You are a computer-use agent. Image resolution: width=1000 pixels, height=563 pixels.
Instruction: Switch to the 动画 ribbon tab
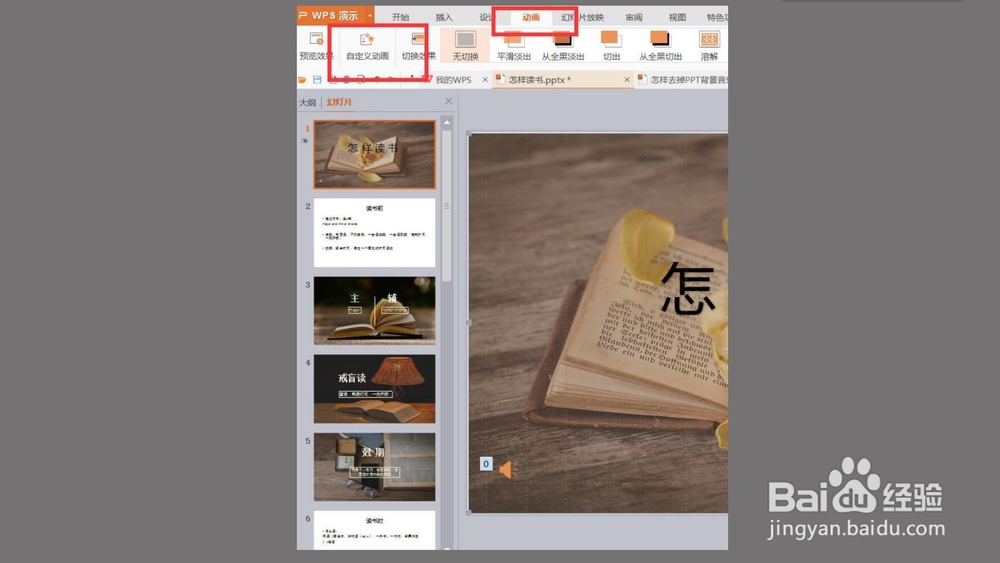[531, 17]
